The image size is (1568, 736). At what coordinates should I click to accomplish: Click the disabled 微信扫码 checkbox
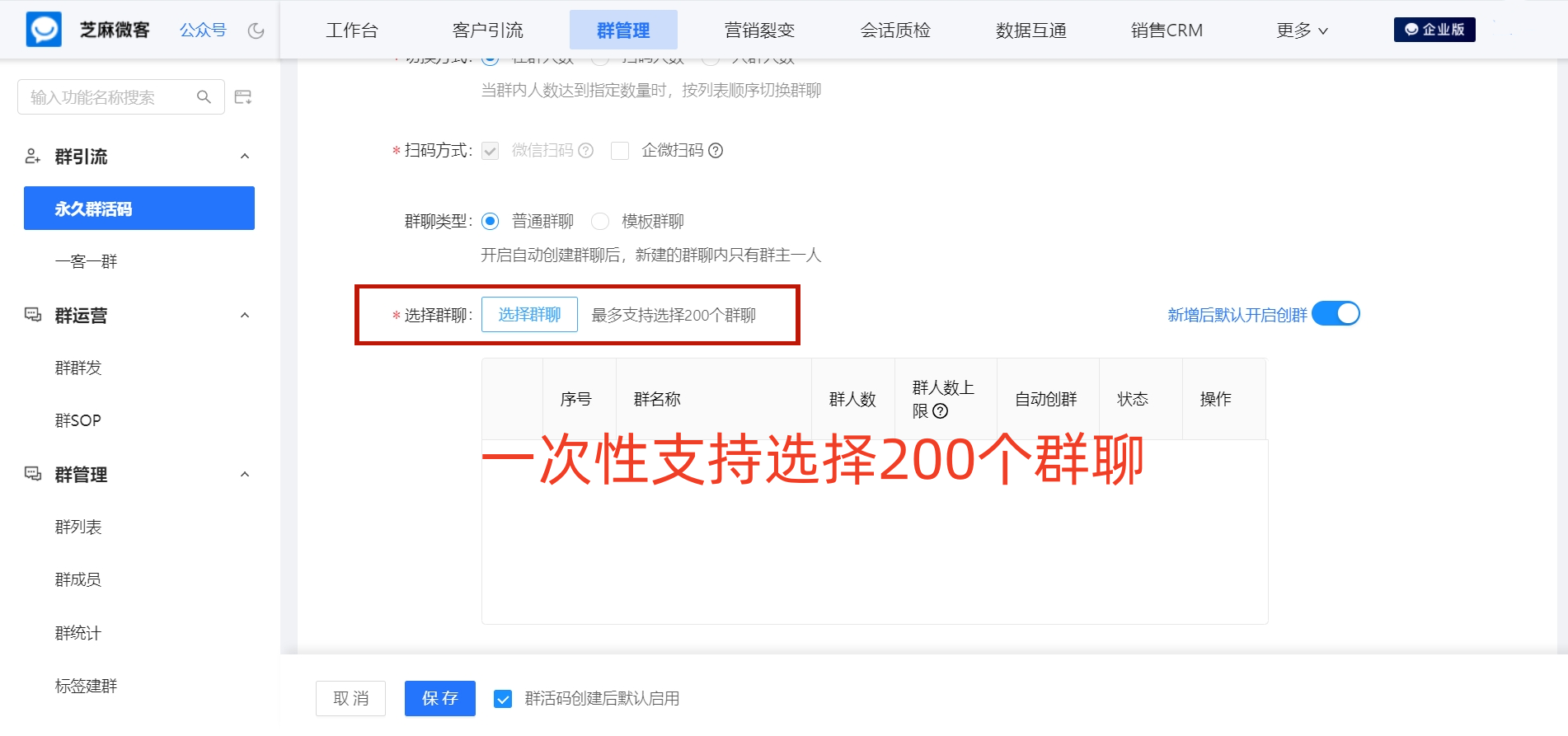491,150
